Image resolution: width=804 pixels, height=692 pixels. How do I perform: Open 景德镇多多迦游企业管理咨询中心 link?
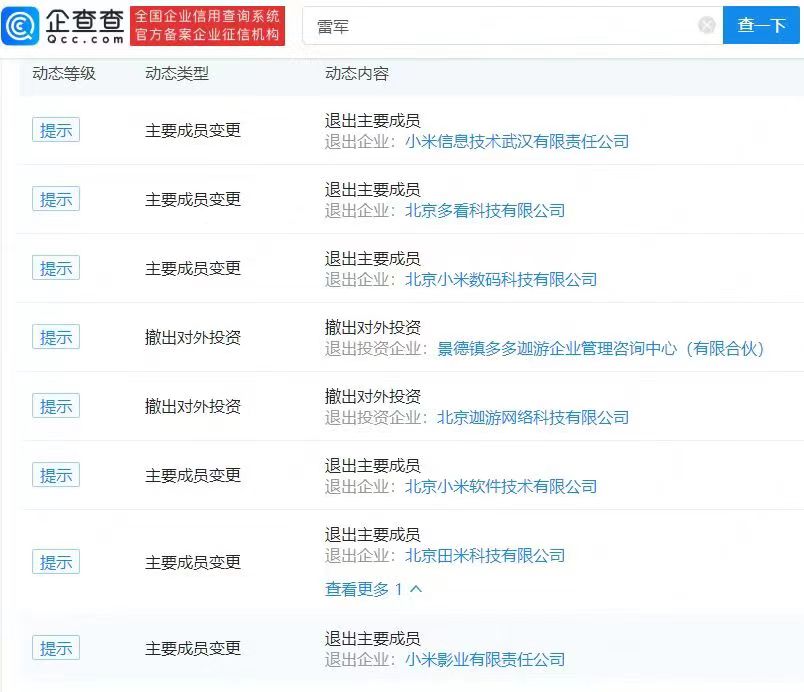pyautogui.click(x=600, y=349)
